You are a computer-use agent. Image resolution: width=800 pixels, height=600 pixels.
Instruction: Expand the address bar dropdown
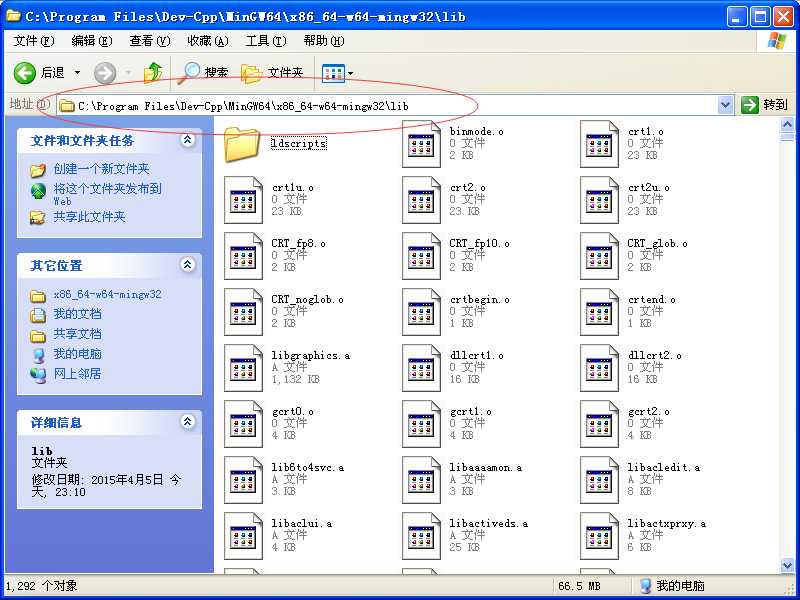(x=725, y=105)
